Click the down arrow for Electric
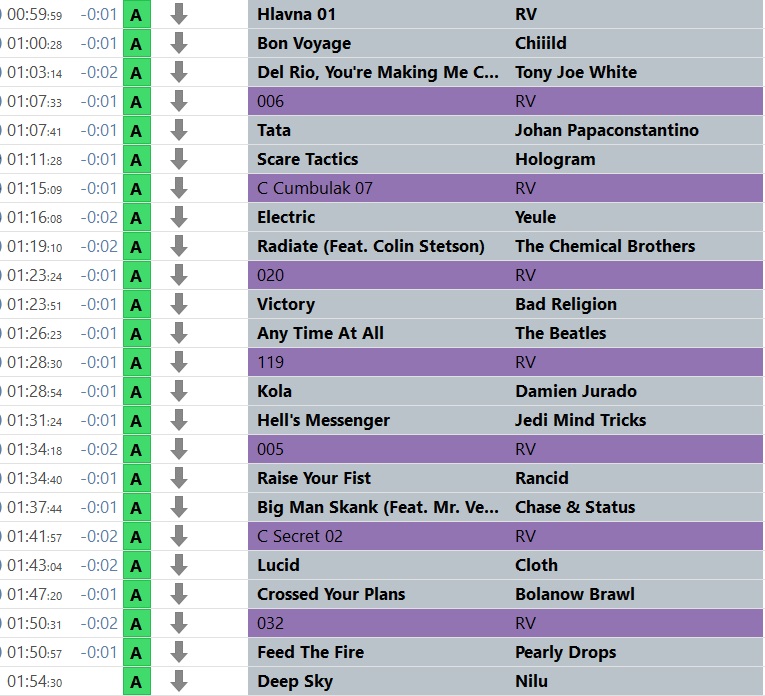Viewport: 765px width, 696px height. pyautogui.click(x=179, y=218)
